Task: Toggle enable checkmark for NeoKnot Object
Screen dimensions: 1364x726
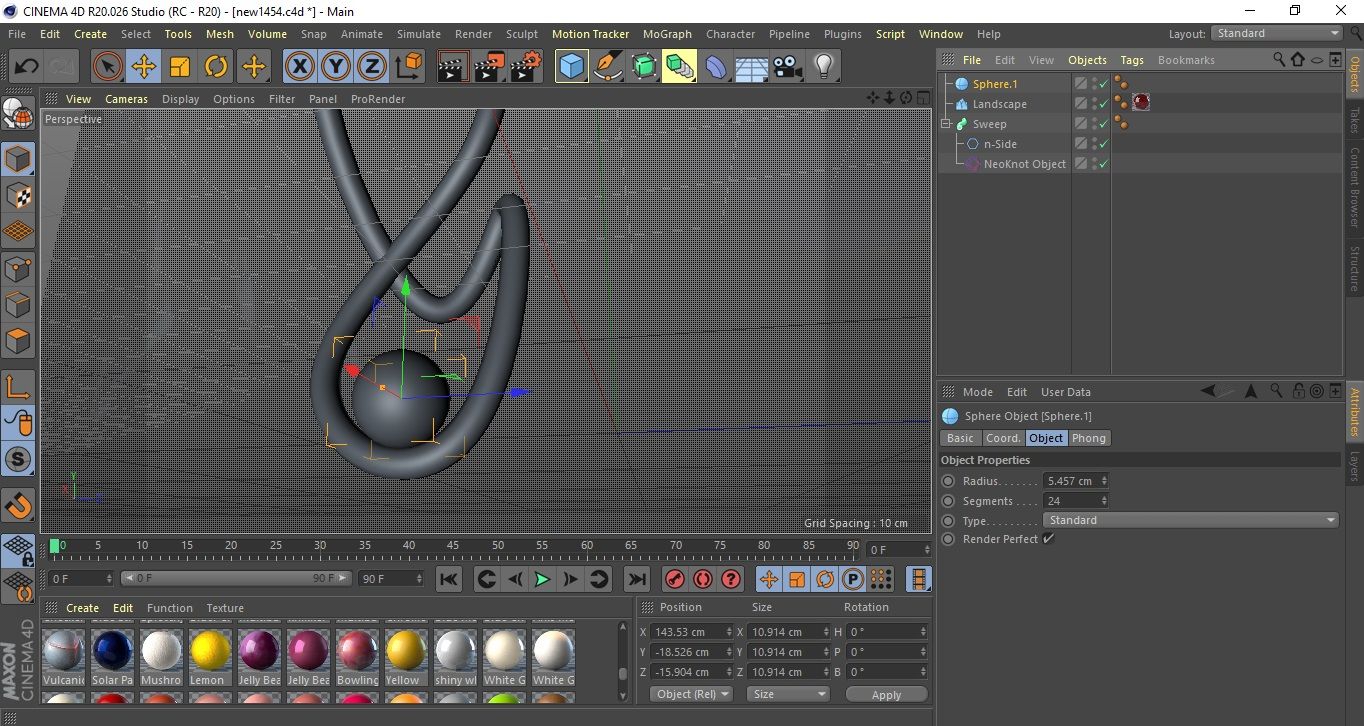Action: click(x=1102, y=164)
